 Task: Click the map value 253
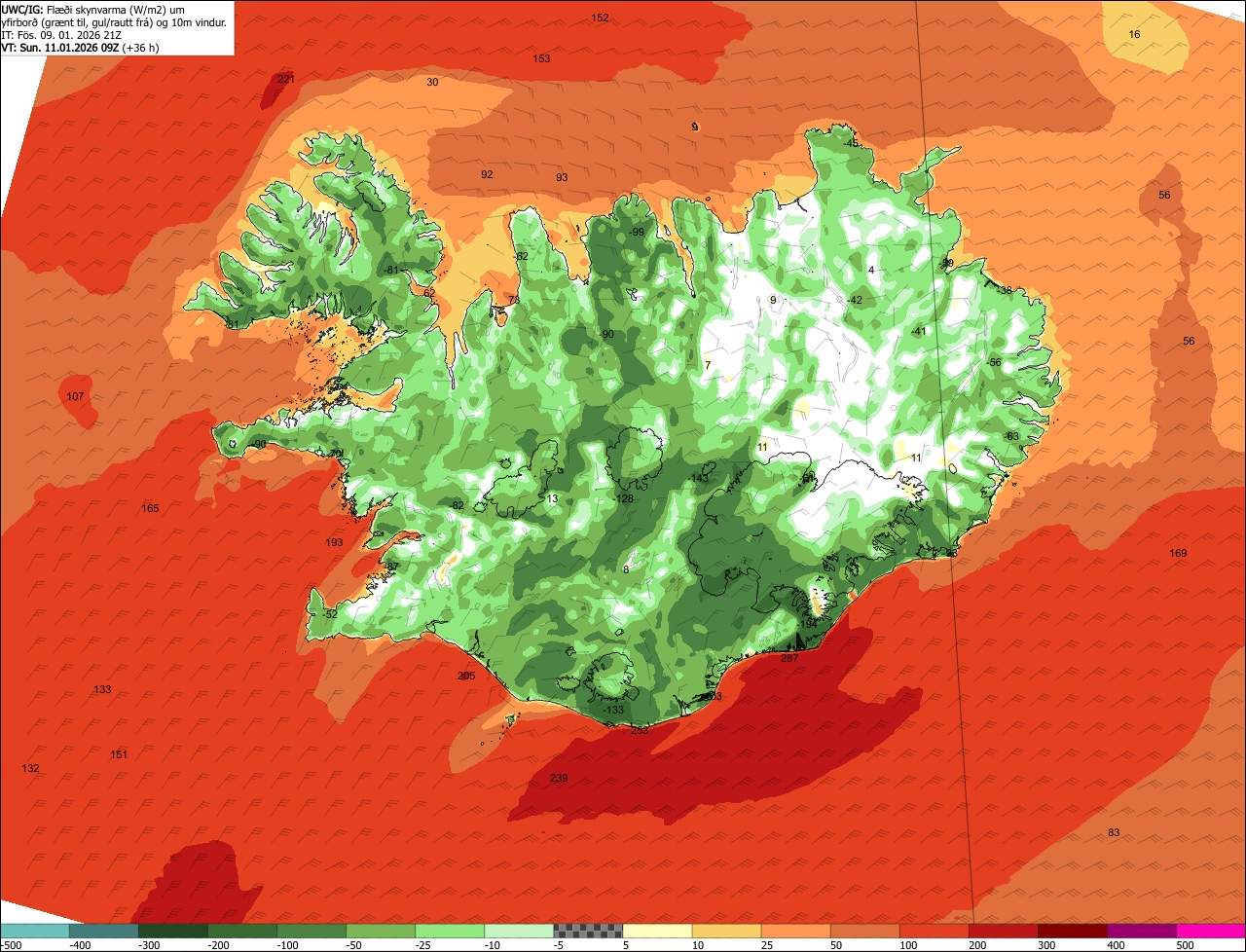click(640, 729)
